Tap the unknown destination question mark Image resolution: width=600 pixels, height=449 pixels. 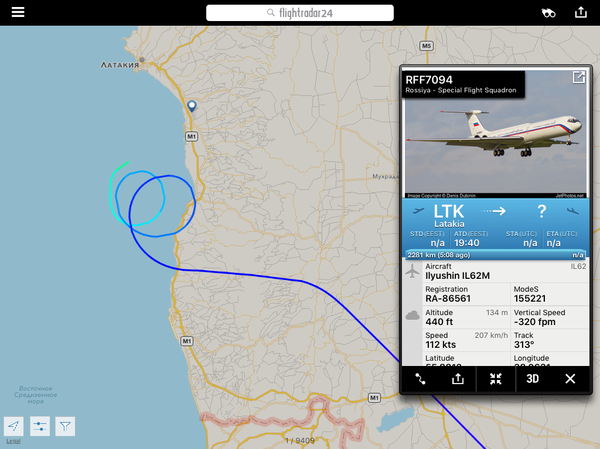pos(541,211)
